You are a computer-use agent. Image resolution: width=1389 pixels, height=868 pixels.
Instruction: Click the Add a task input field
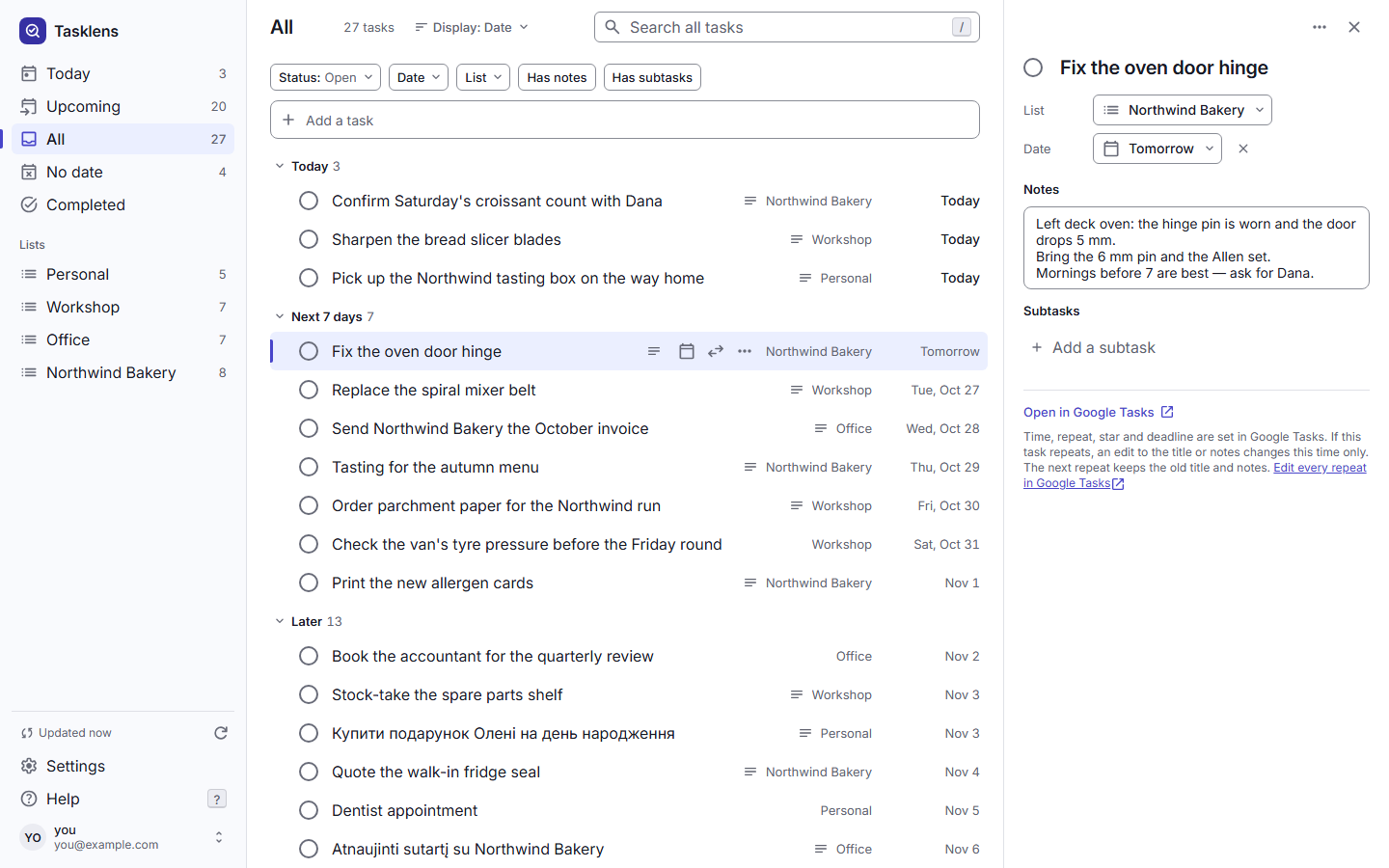(625, 120)
